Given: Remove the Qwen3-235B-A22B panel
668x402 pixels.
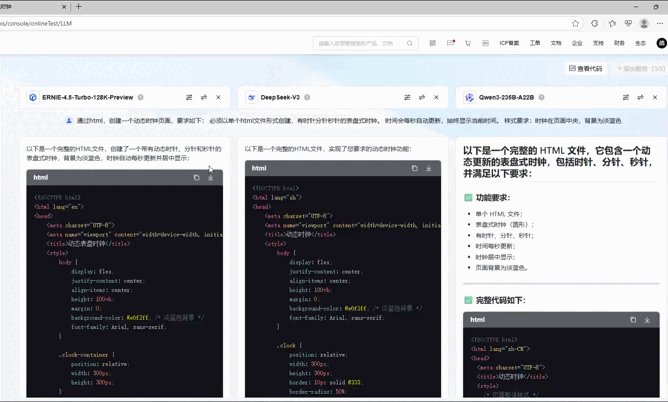Looking at the screenshot, I should tap(655, 98).
